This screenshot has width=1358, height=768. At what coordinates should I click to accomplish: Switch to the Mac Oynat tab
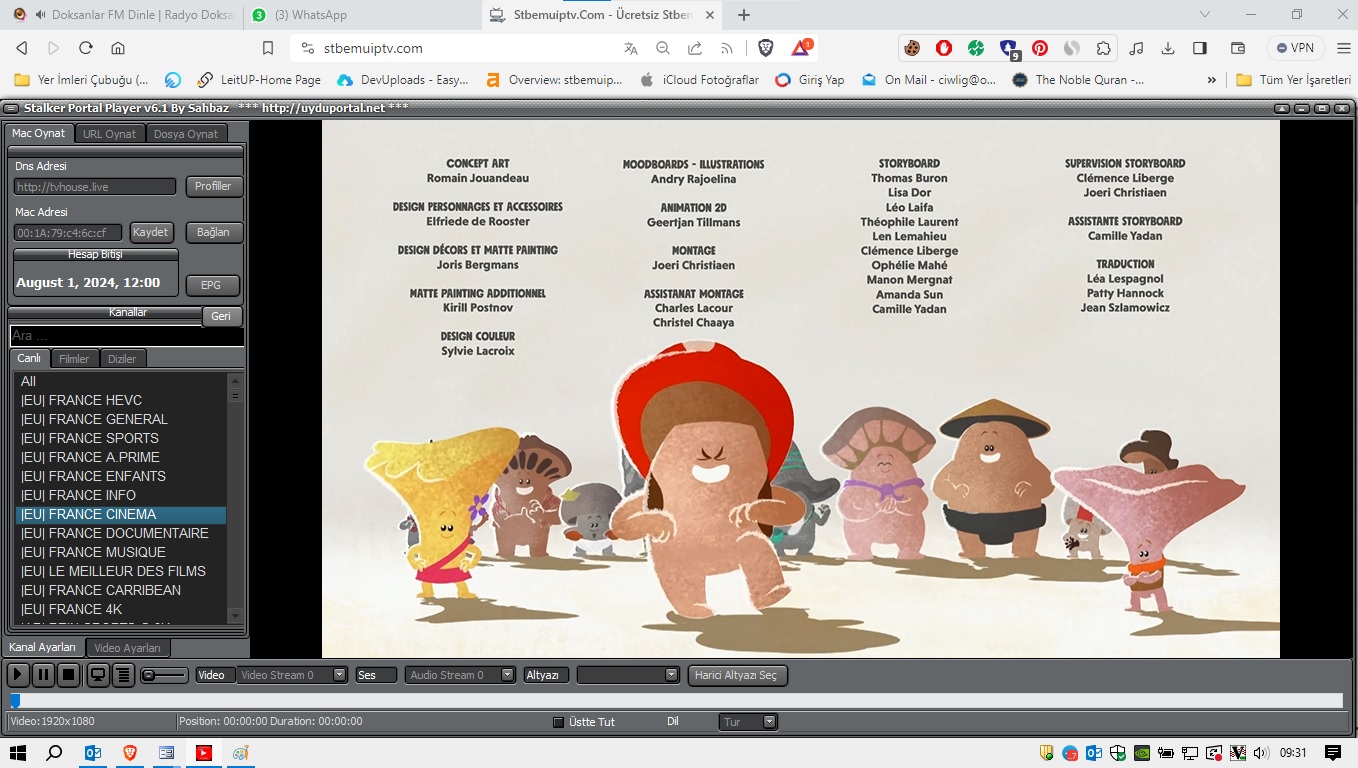point(39,133)
